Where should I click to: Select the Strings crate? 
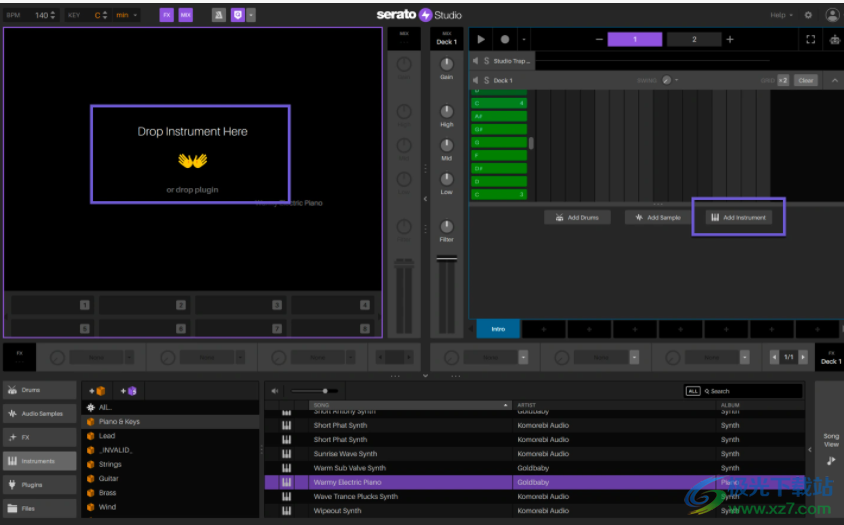point(170,464)
